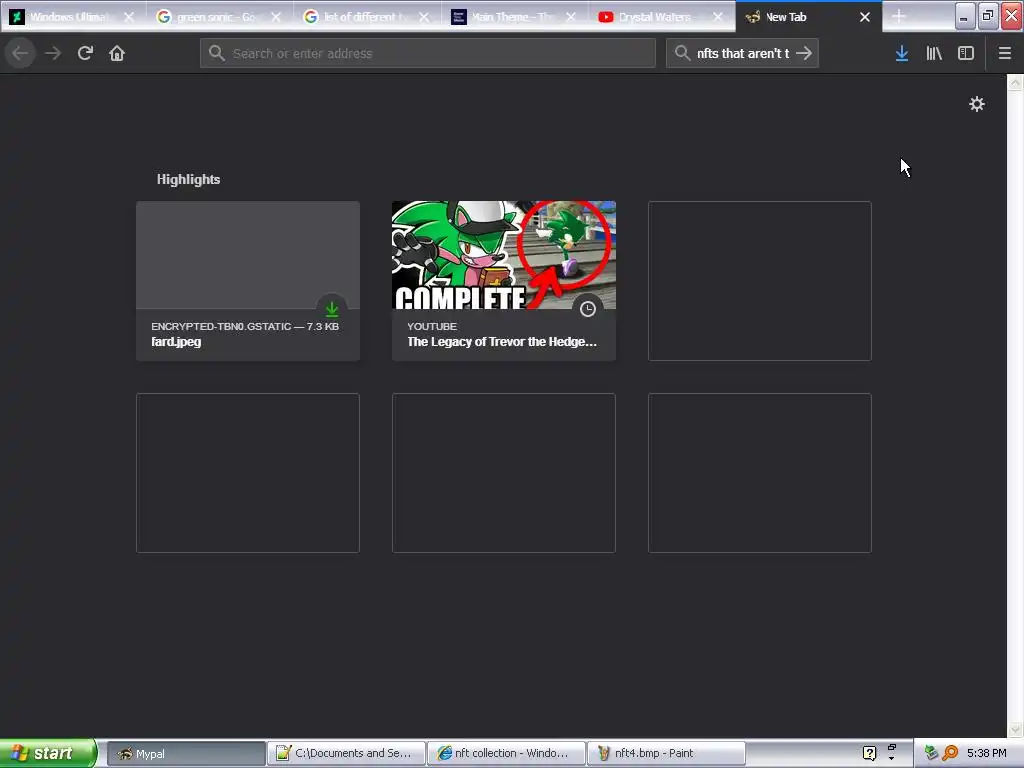
Task: Open the hamburger application menu
Action: coord(1005,53)
